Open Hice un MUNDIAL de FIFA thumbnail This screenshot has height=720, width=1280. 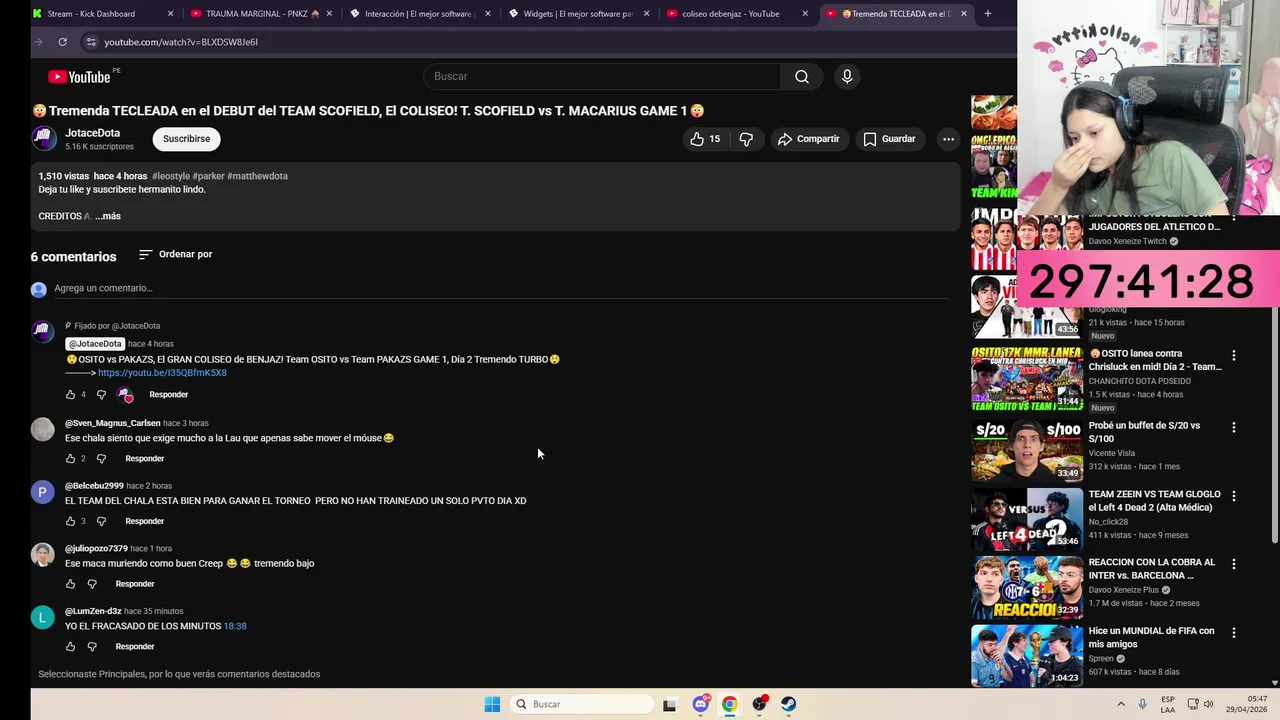coord(1026,656)
